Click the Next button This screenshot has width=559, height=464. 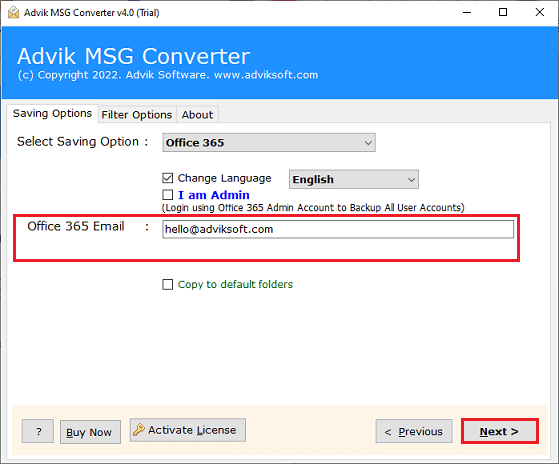click(x=499, y=431)
